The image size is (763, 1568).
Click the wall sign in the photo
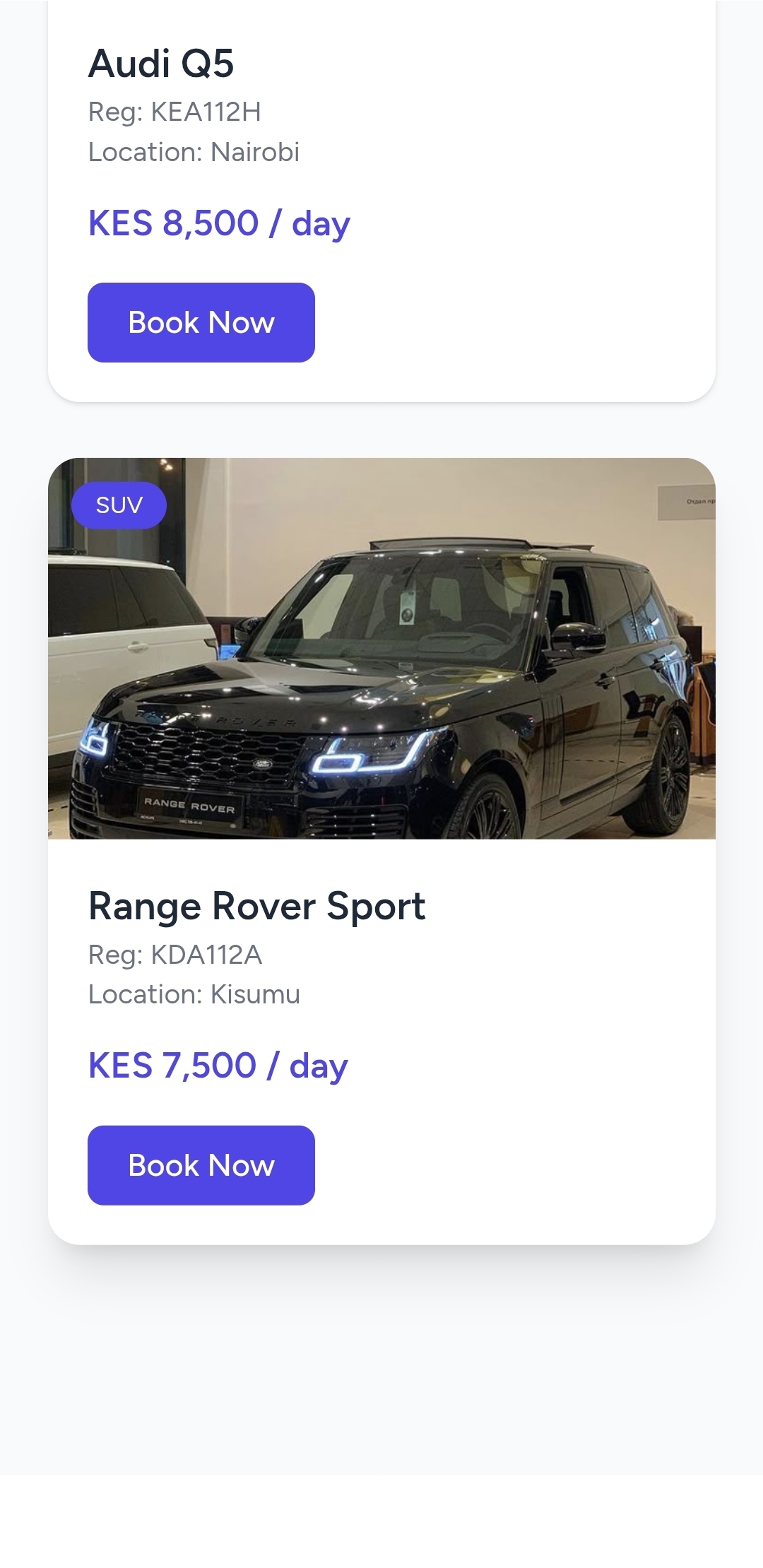click(685, 502)
